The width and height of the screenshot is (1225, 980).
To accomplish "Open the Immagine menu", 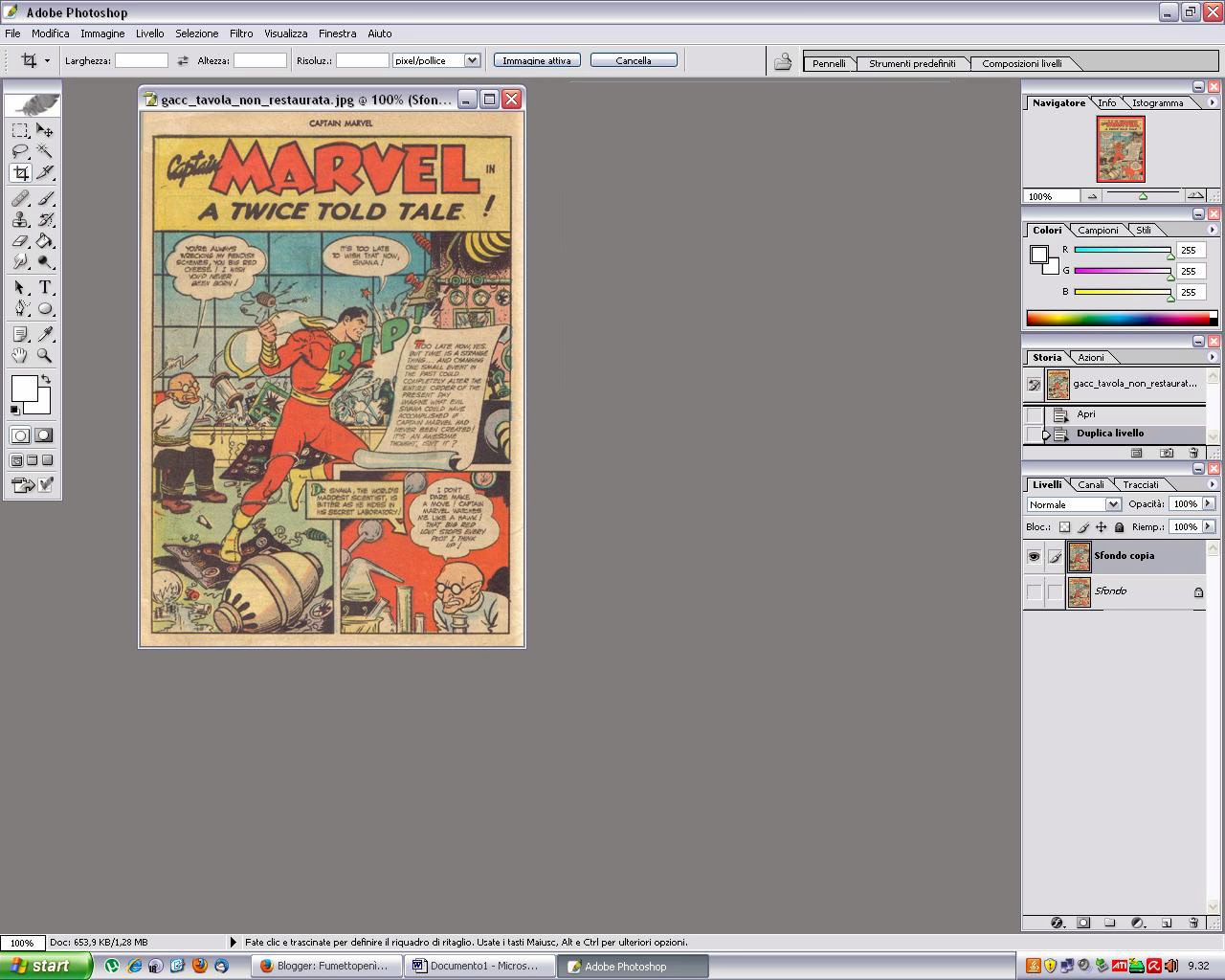I will (x=102, y=33).
